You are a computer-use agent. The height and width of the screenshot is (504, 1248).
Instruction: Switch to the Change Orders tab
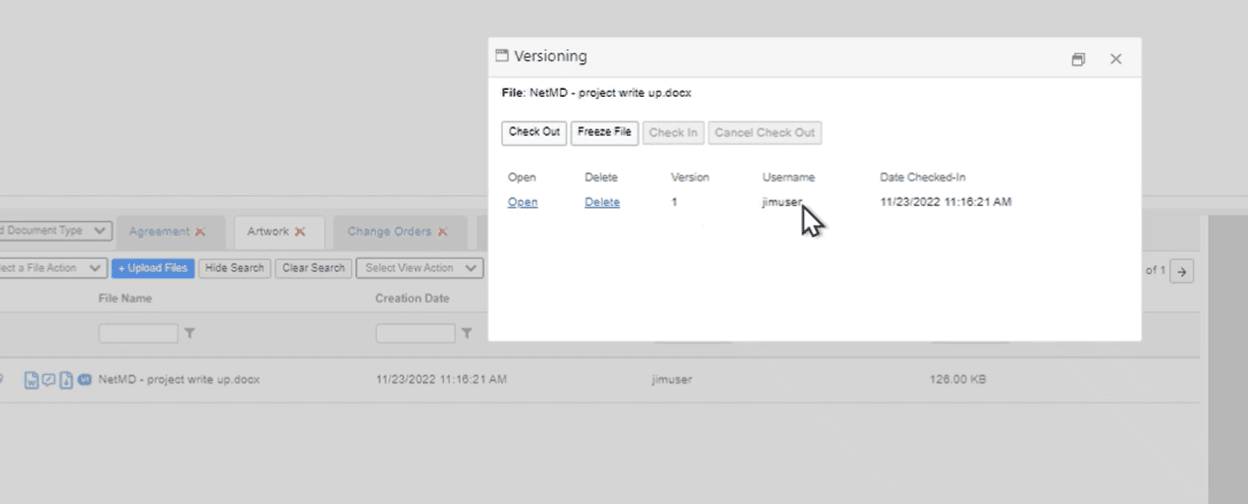389,232
